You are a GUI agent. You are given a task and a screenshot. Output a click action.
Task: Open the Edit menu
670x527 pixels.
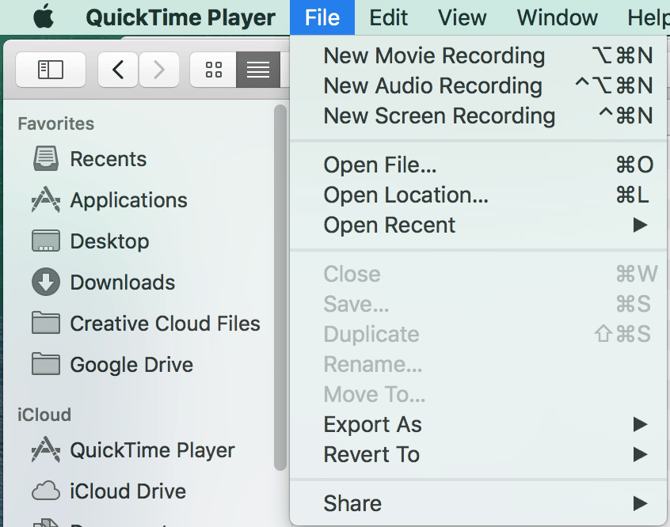388,18
